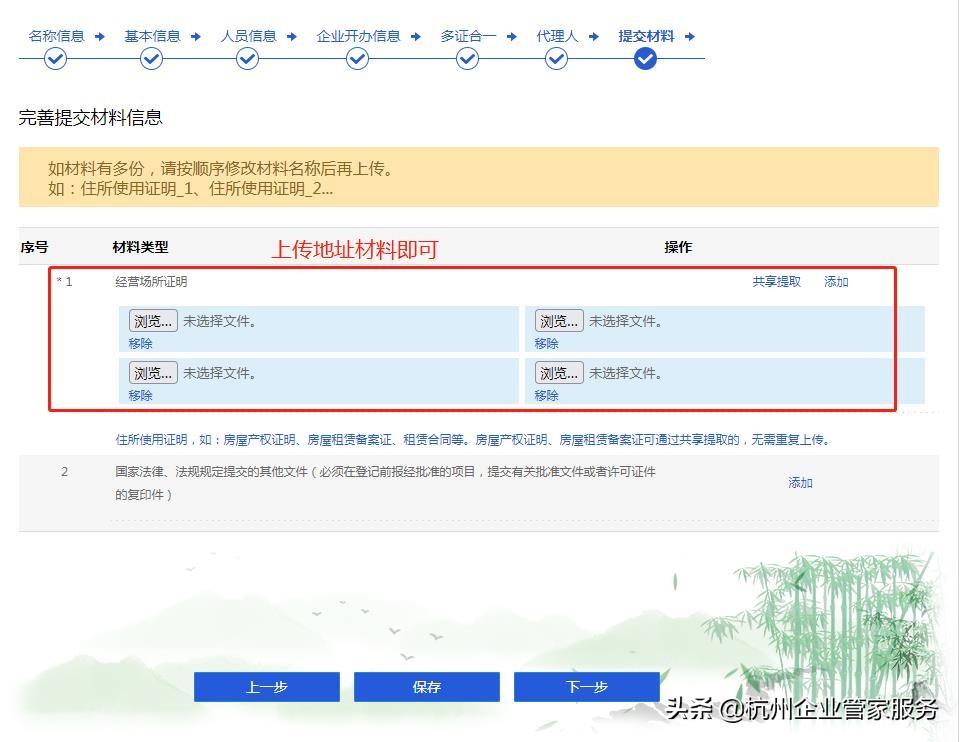The width and height of the screenshot is (960, 742).
Task: Click the top-left 浏览 file button
Action: 153,321
